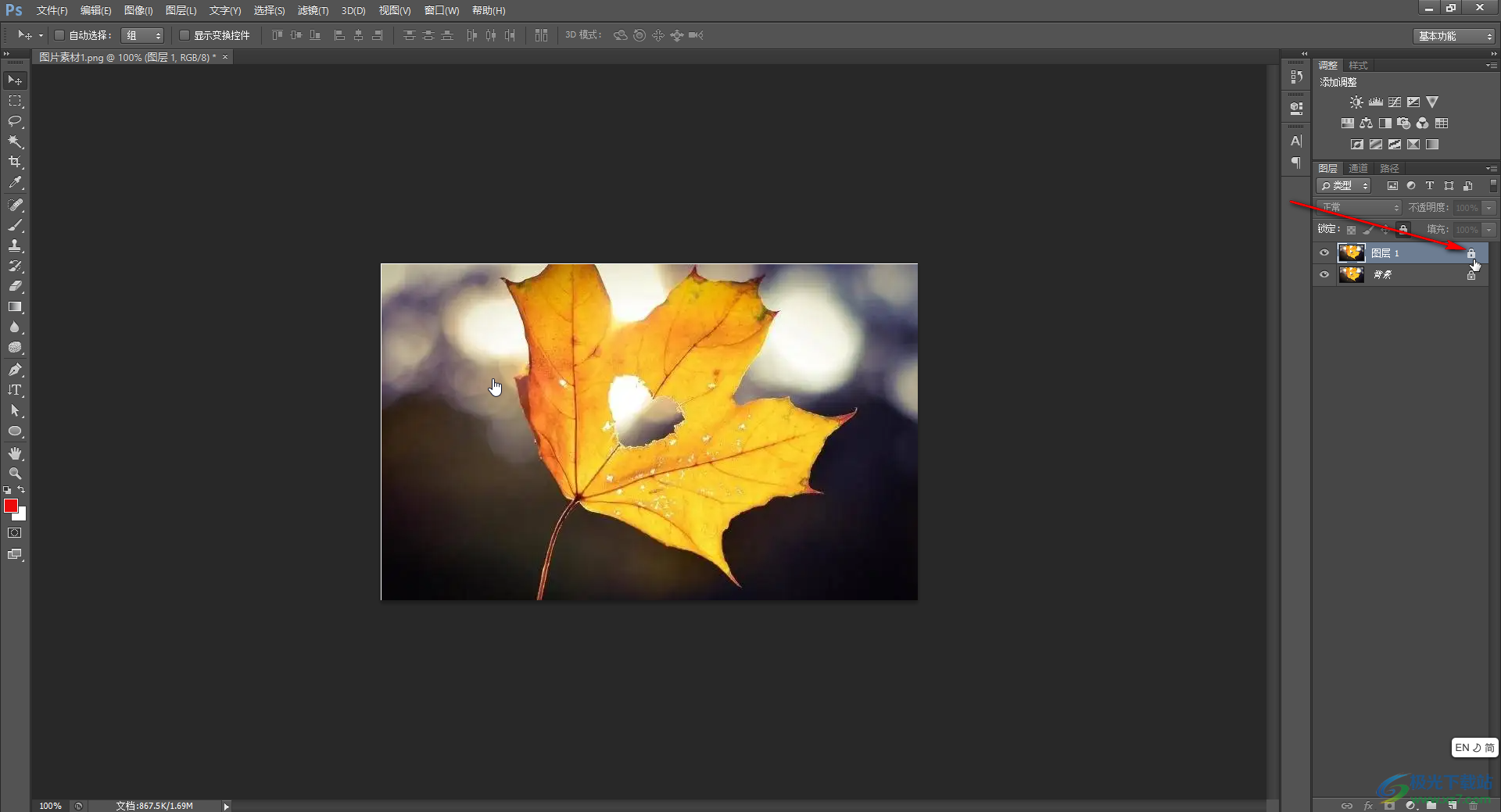The width and height of the screenshot is (1501, 812).
Task: Select the Ellipse shape tool
Action: click(15, 431)
